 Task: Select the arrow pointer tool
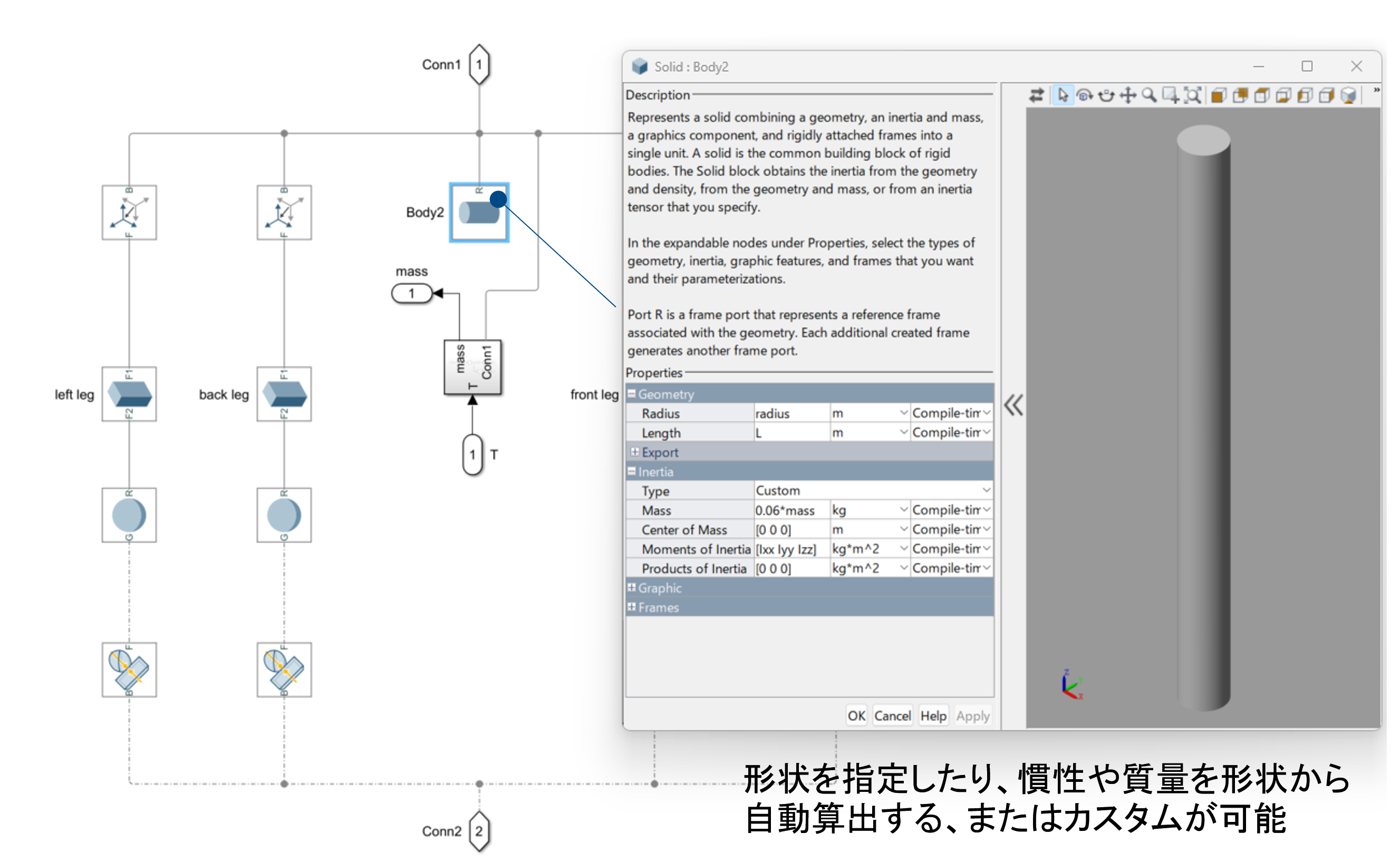[1063, 95]
